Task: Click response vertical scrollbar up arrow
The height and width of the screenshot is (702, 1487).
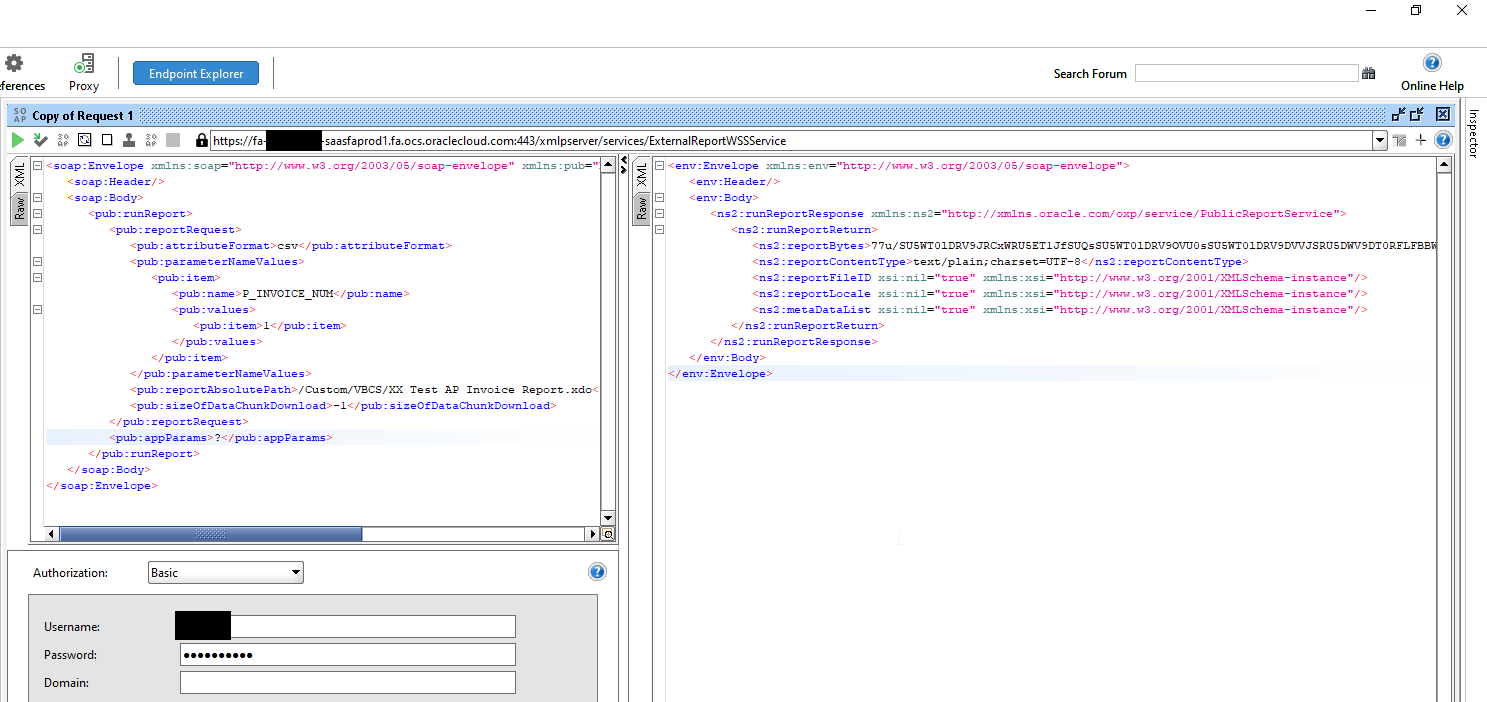Action: click(1443, 164)
